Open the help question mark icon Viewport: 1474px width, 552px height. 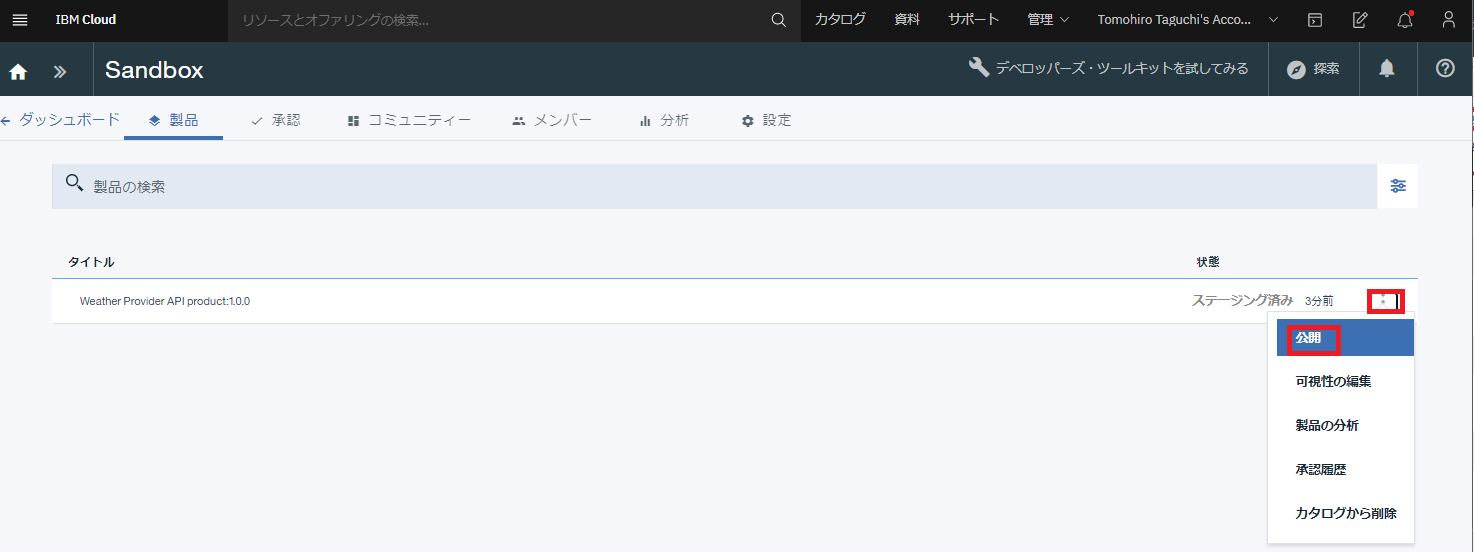(1445, 69)
